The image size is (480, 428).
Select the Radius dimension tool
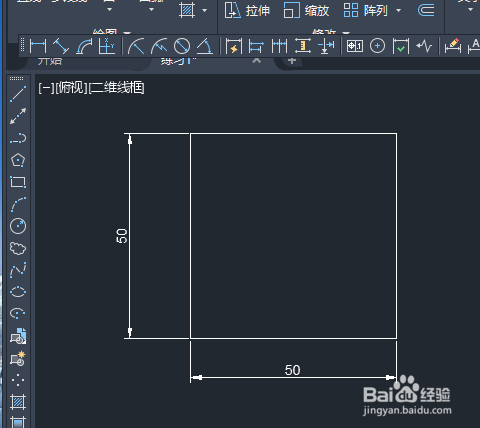pos(136,46)
